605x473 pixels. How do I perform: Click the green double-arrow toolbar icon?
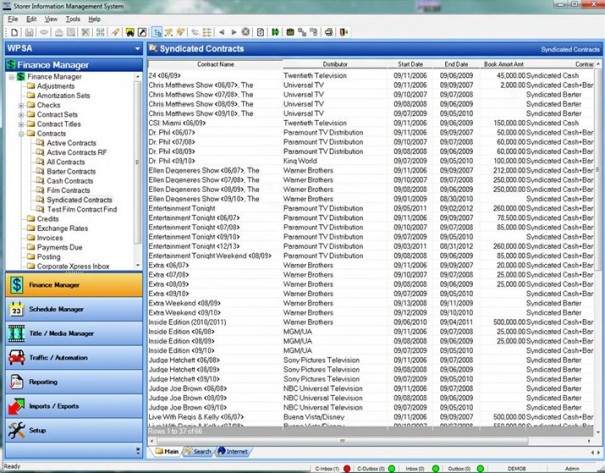[275, 32]
